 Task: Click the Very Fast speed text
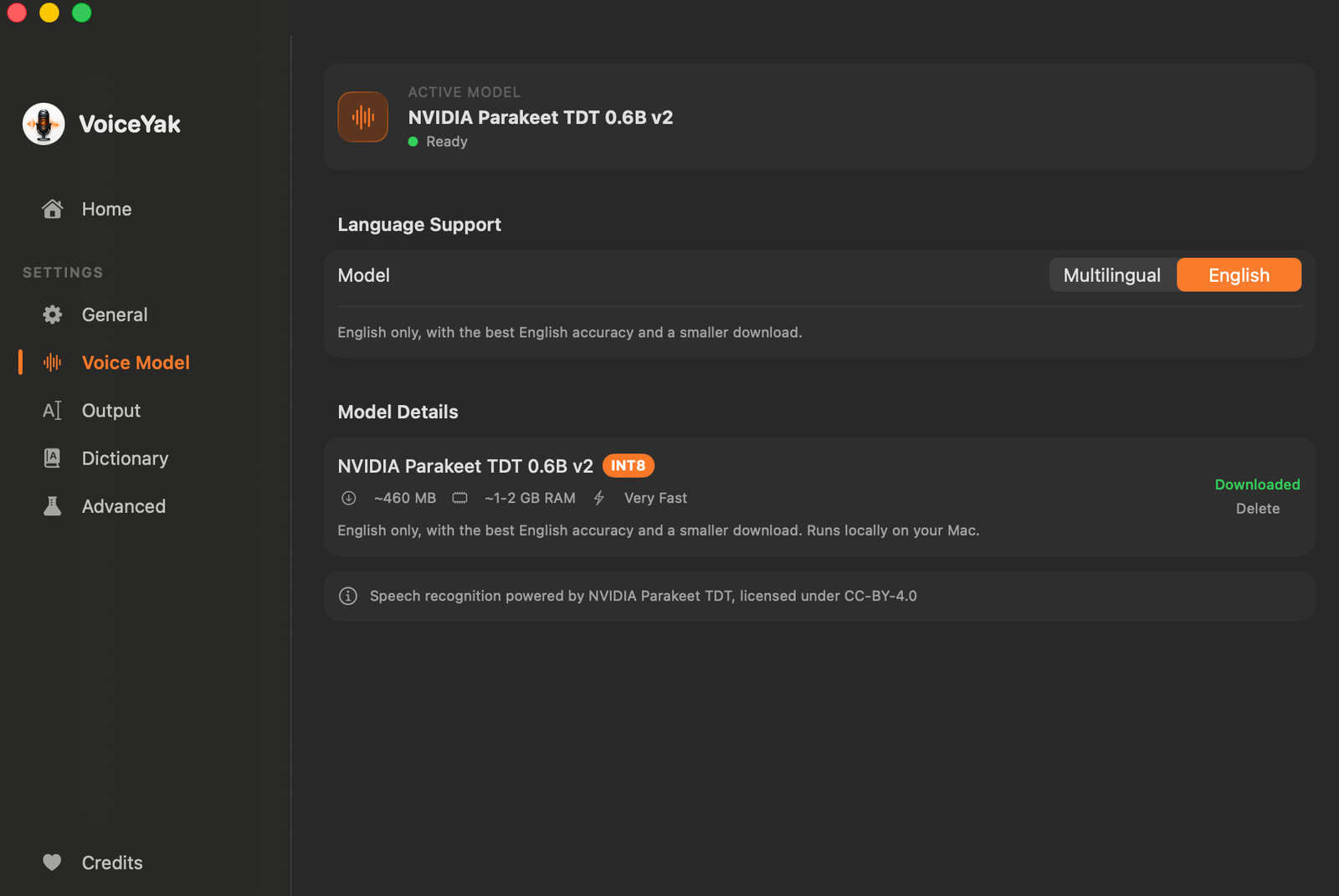pyautogui.click(x=655, y=499)
